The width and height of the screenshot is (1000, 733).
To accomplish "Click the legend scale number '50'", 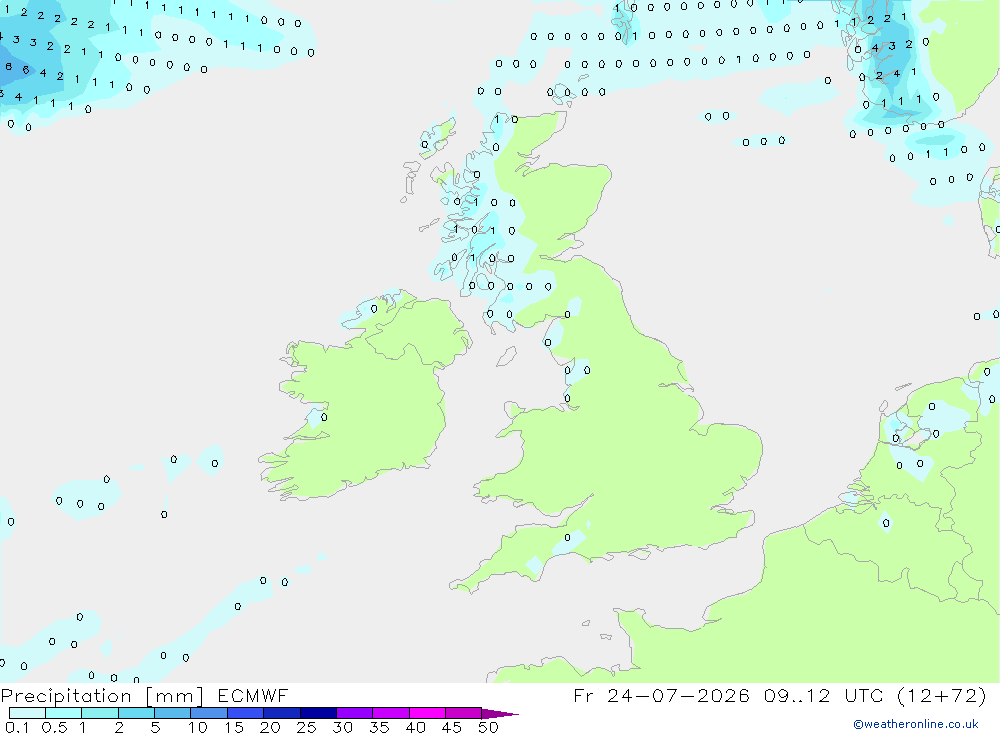I will [x=488, y=727].
